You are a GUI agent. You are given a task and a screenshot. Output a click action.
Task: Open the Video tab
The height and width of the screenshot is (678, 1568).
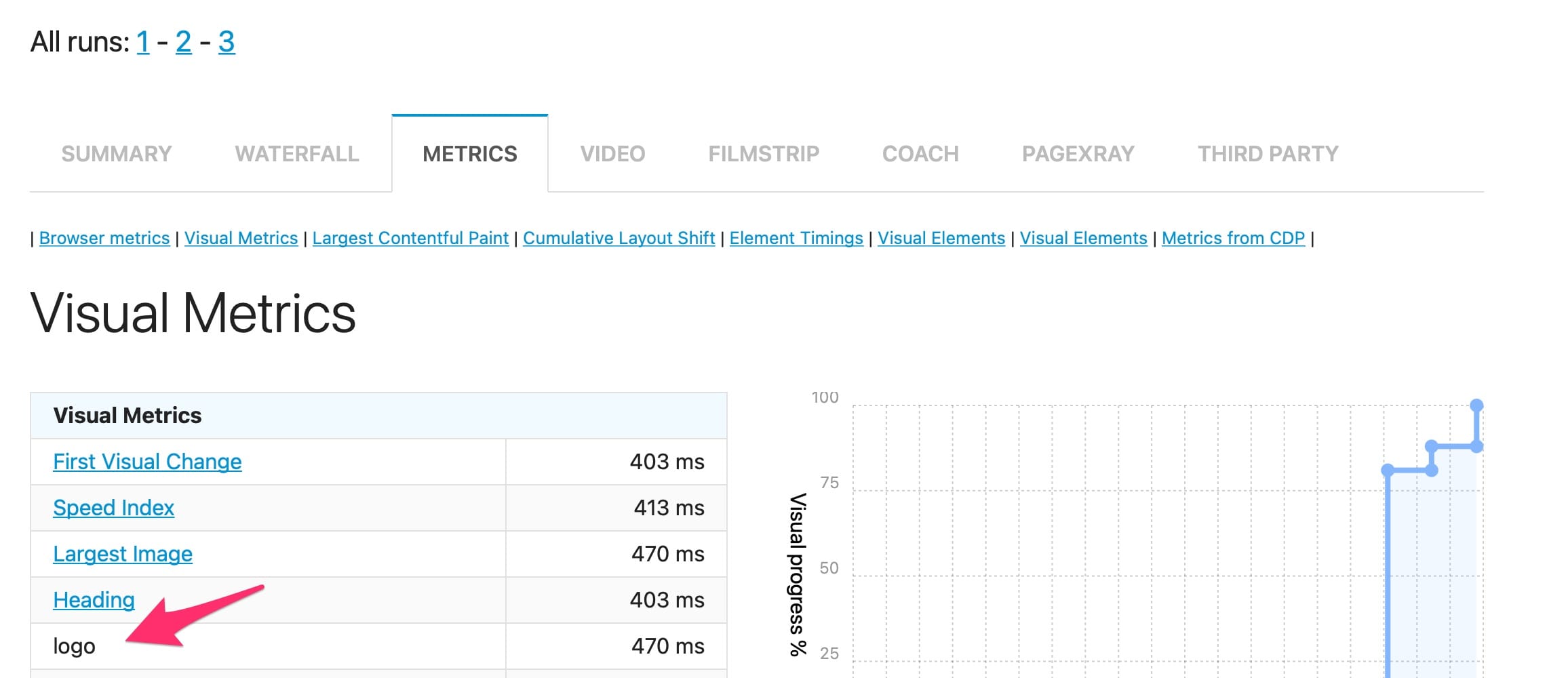tap(612, 154)
